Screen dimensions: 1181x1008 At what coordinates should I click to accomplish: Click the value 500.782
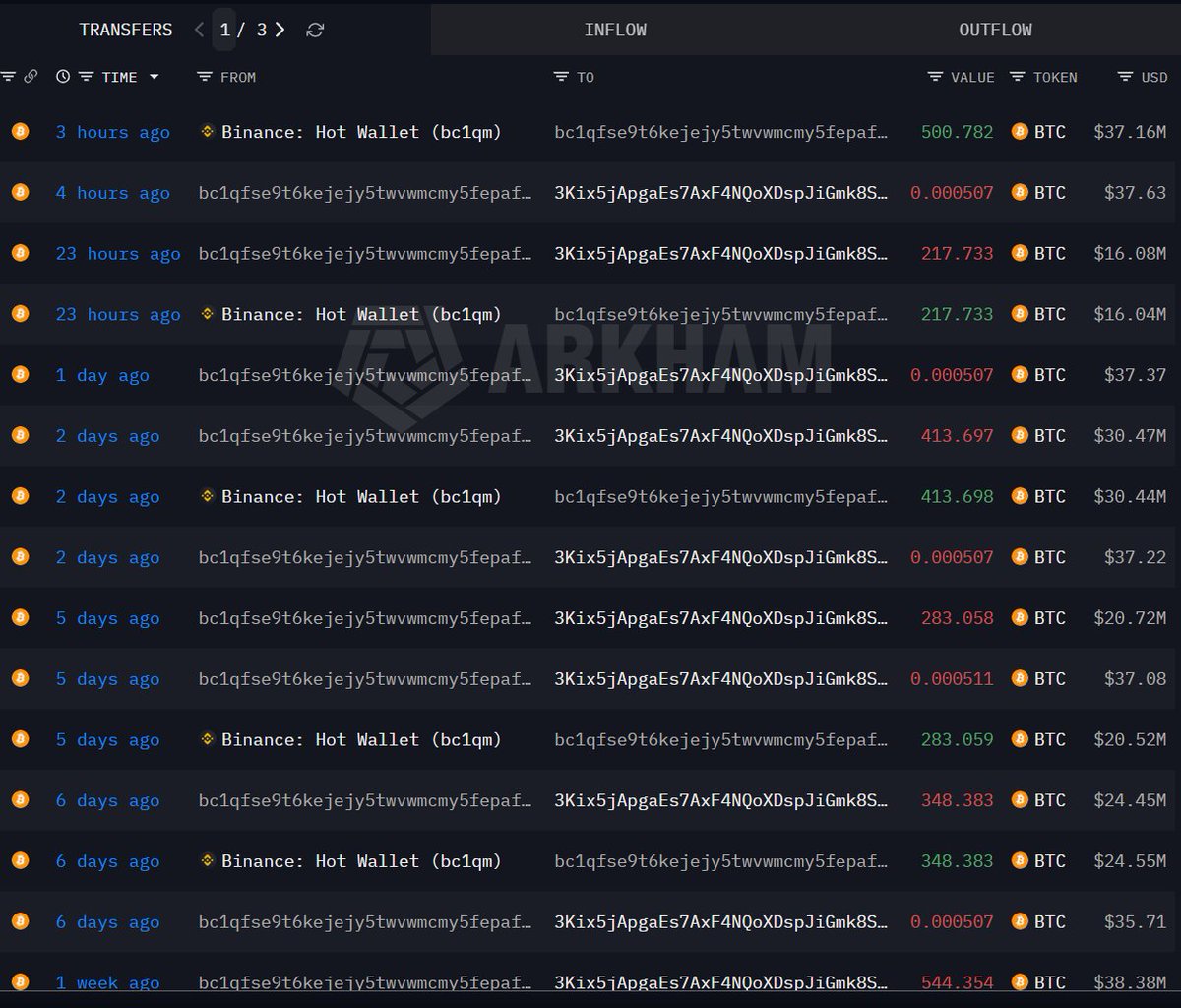[958, 132]
